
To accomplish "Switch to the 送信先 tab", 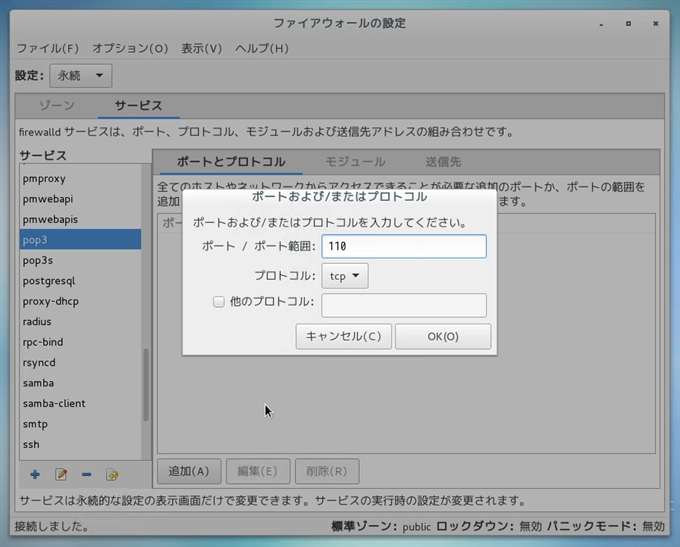I will point(443,162).
